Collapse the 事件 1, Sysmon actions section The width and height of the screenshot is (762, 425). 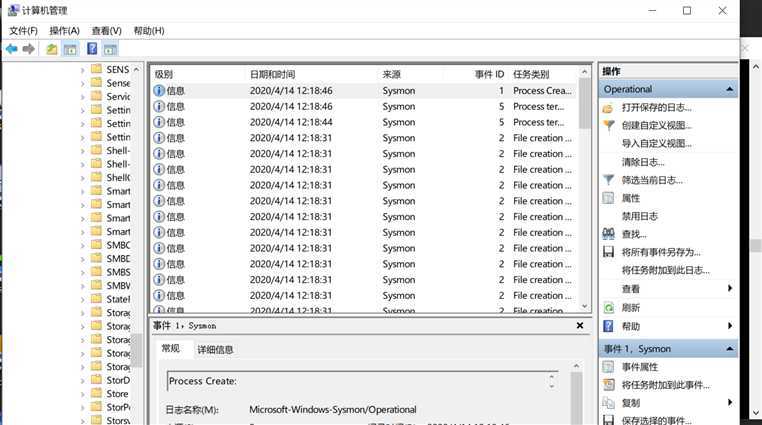pyautogui.click(x=729, y=349)
